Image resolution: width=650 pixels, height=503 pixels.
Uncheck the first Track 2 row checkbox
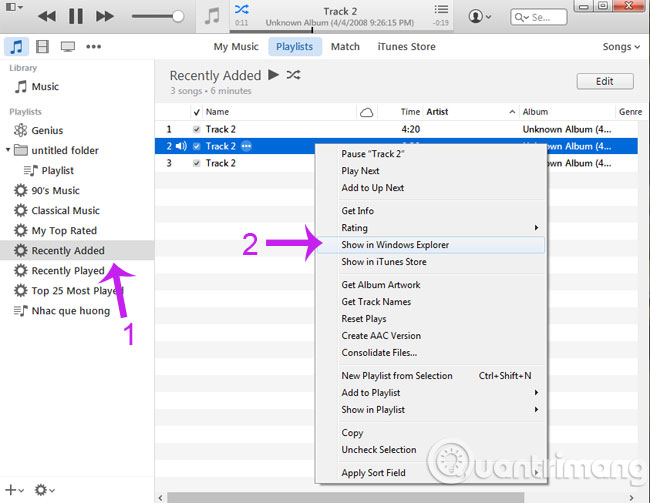click(196, 129)
